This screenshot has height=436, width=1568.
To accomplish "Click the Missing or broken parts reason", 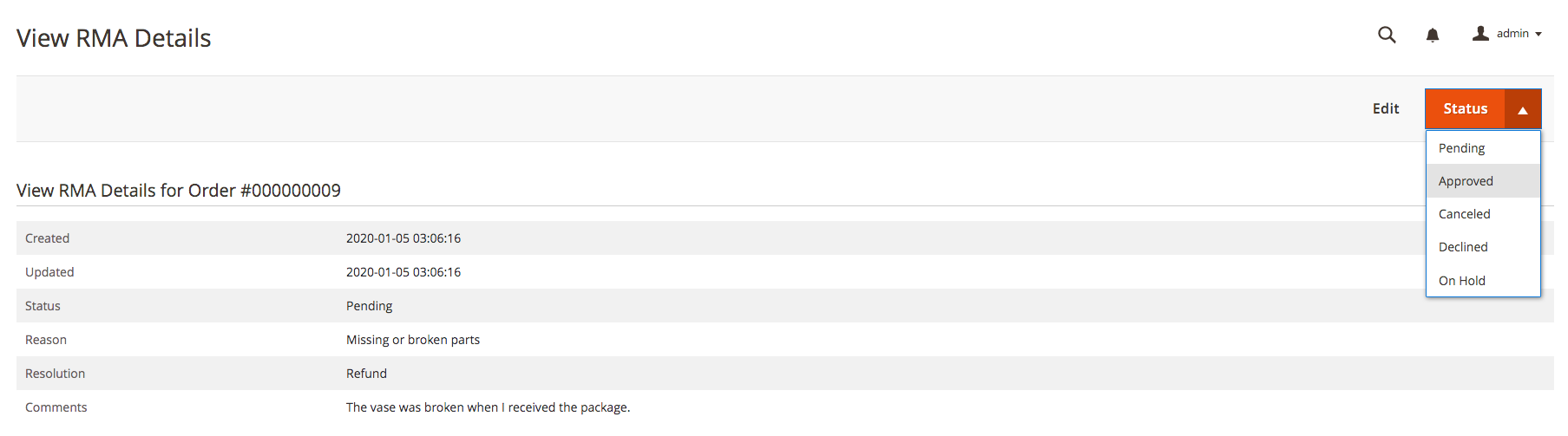I will (x=413, y=340).
